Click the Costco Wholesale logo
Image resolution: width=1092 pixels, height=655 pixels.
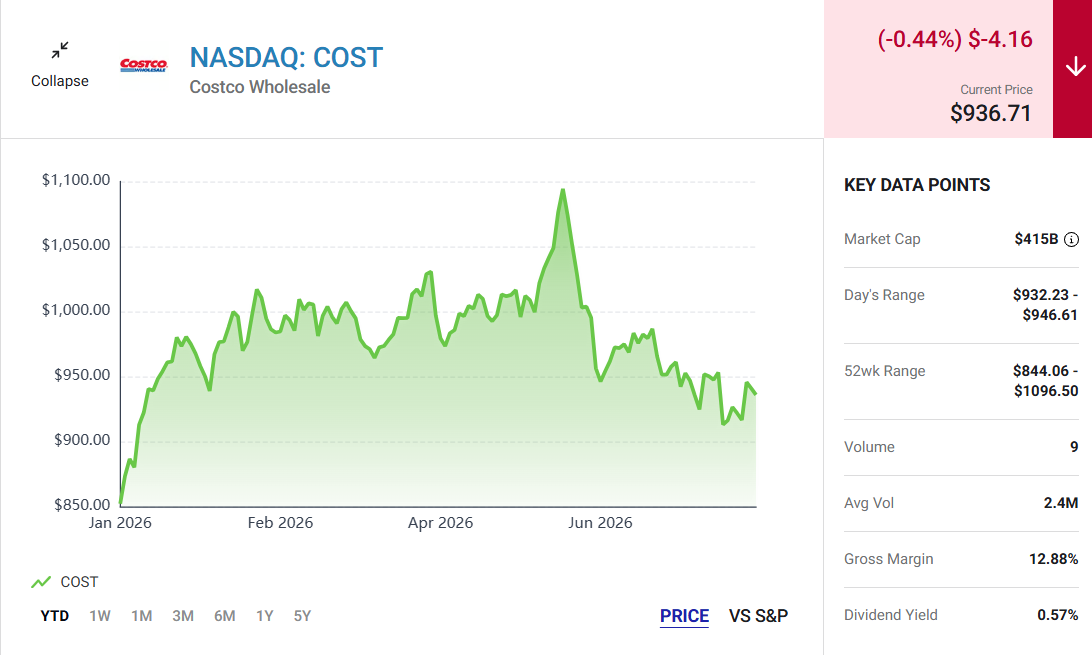click(143, 65)
